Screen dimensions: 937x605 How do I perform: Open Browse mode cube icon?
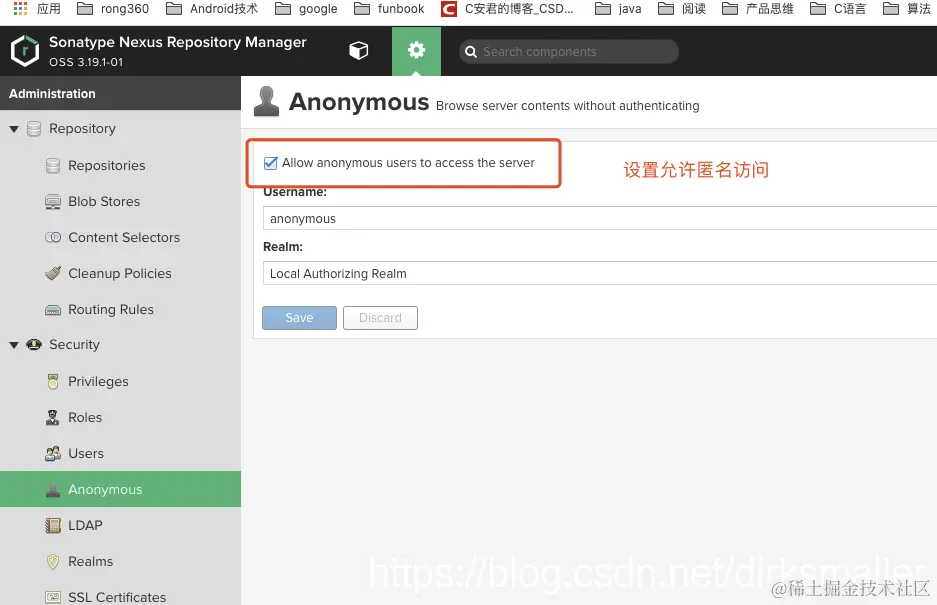coord(359,51)
